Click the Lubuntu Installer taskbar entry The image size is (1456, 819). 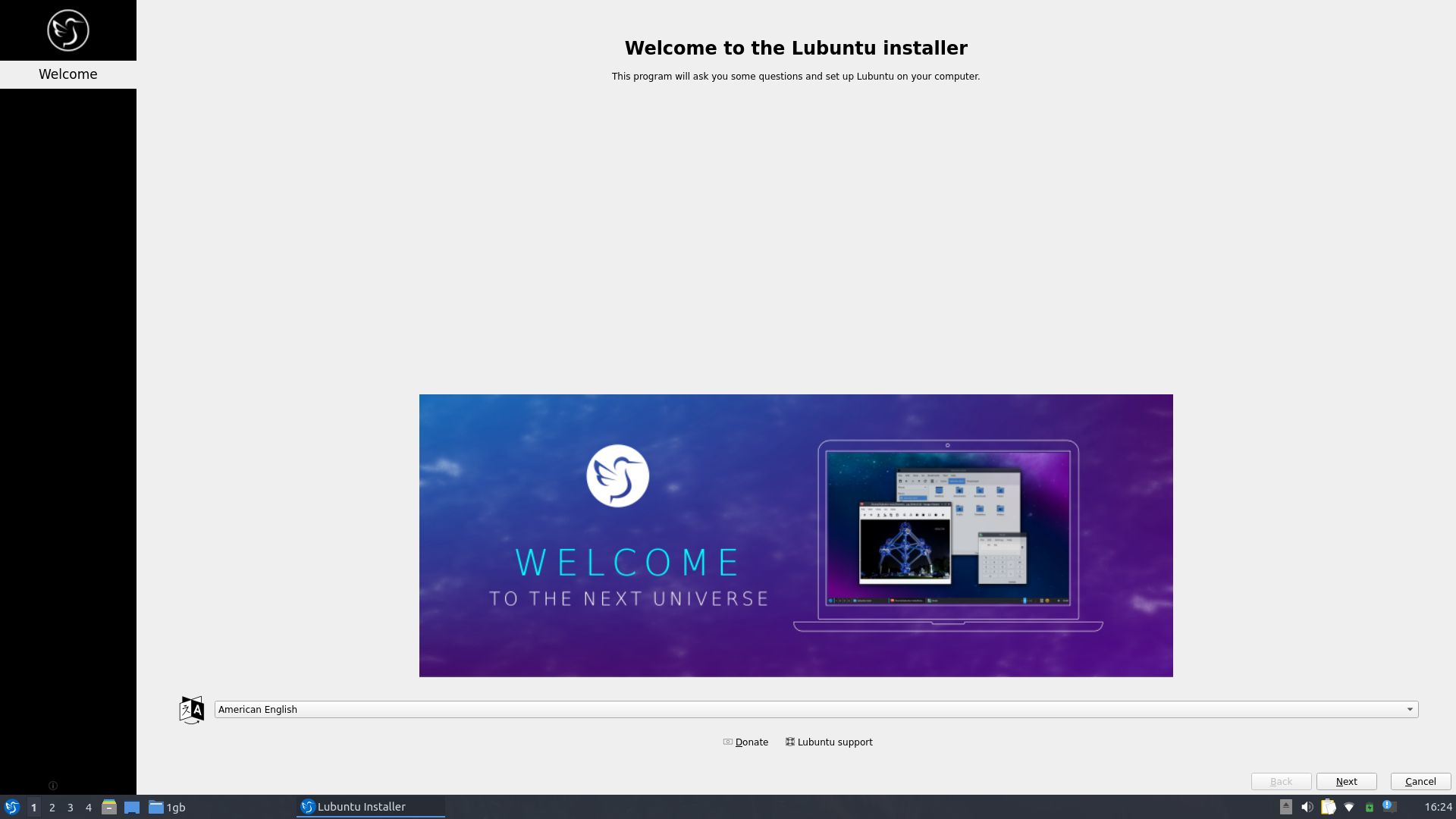(370, 807)
